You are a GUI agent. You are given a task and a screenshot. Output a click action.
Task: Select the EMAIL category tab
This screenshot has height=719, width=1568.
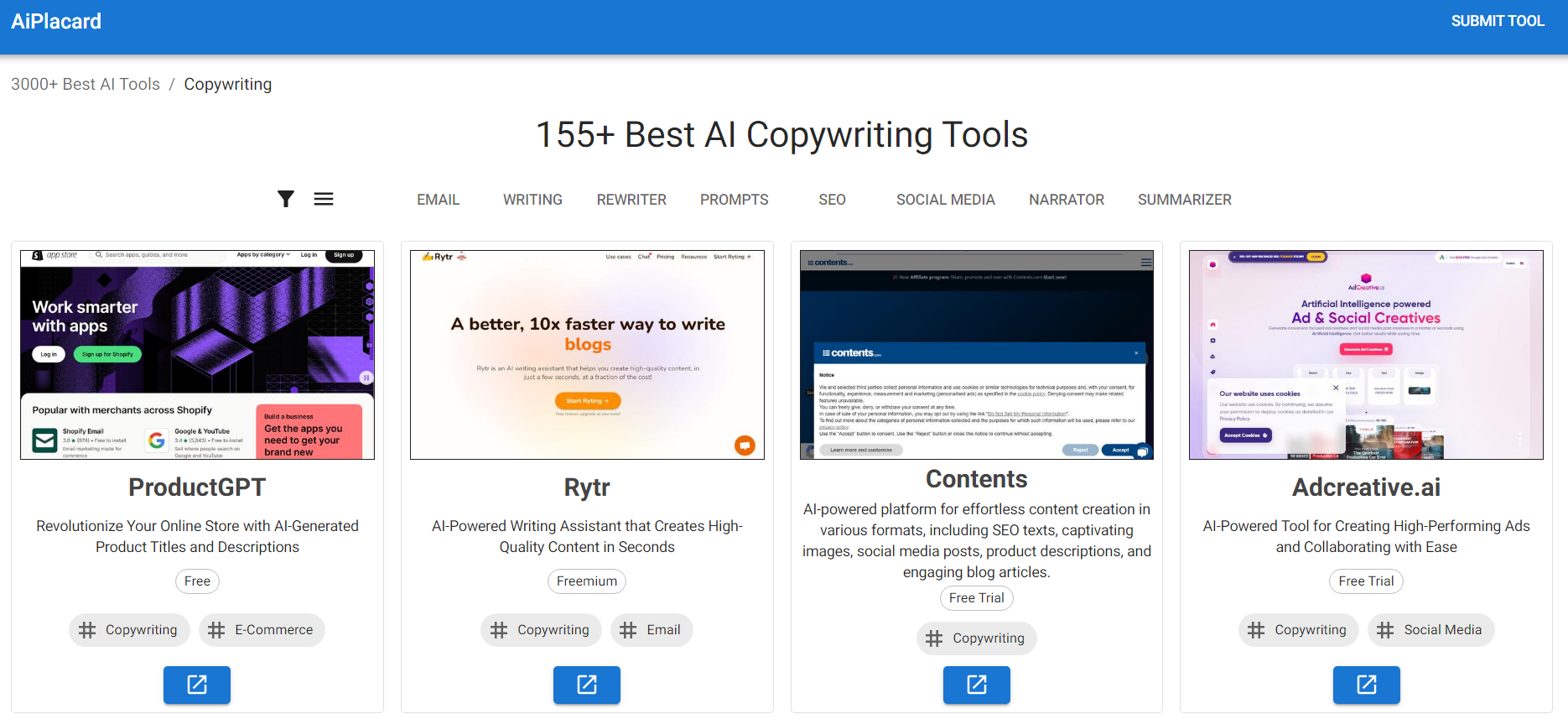[439, 200]
